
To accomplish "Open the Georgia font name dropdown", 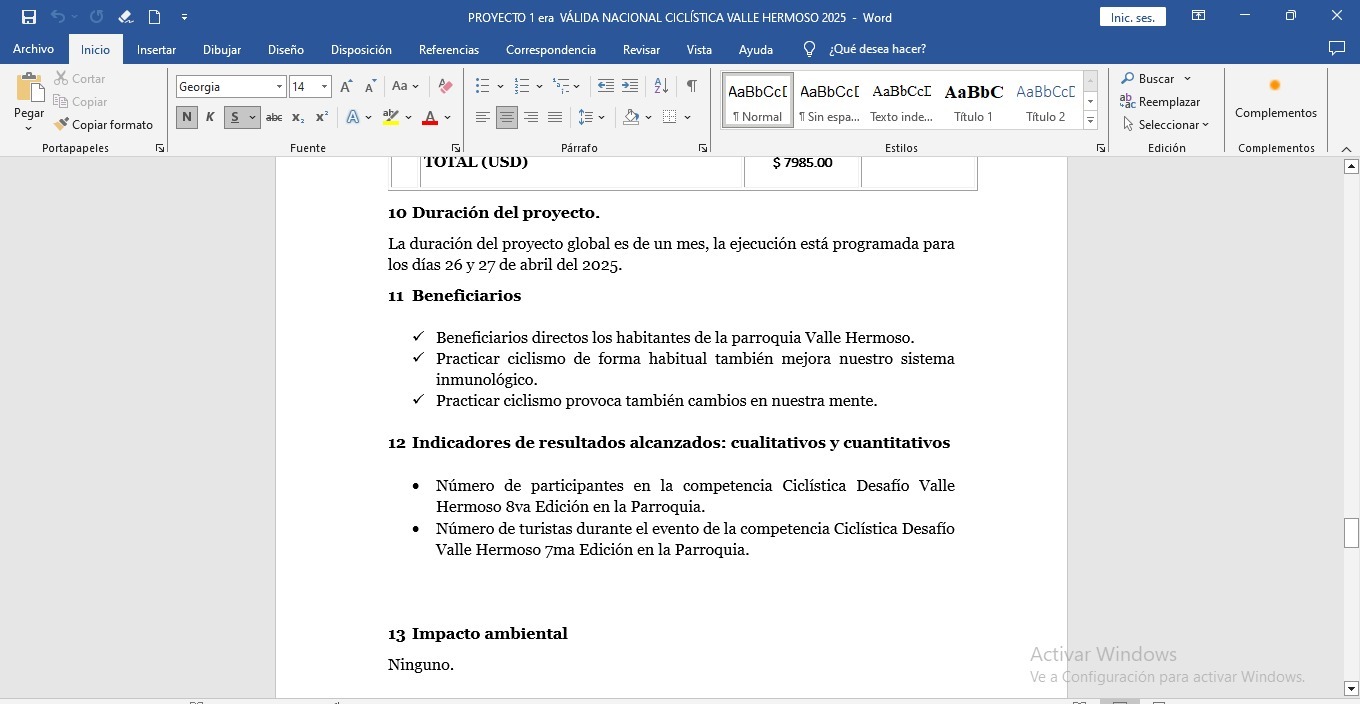I will pos(279,87).
